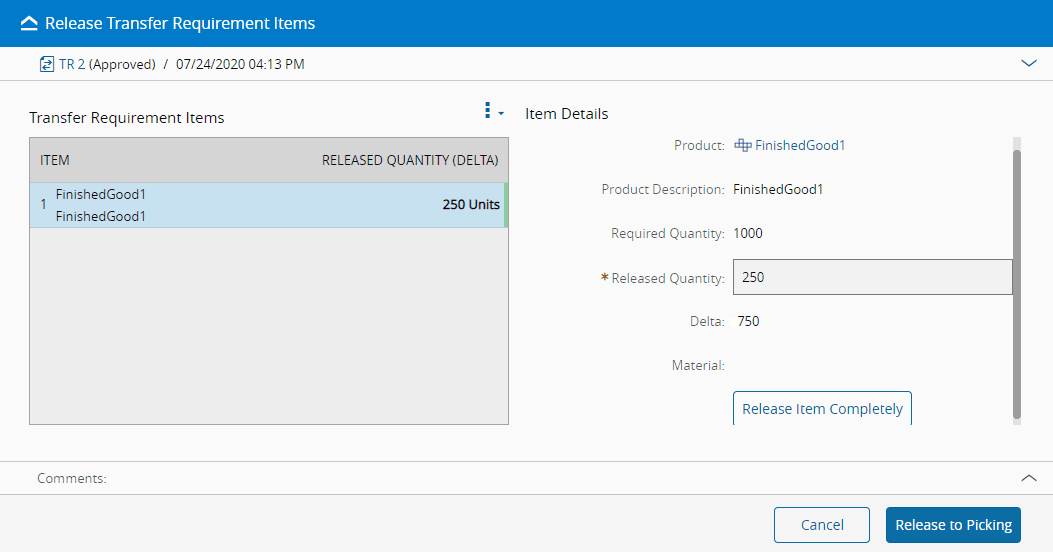The width and height of the screenshot is (1053, 552).
Task: Open the three-dot actions menu for items
Action: tap(489, 111)
